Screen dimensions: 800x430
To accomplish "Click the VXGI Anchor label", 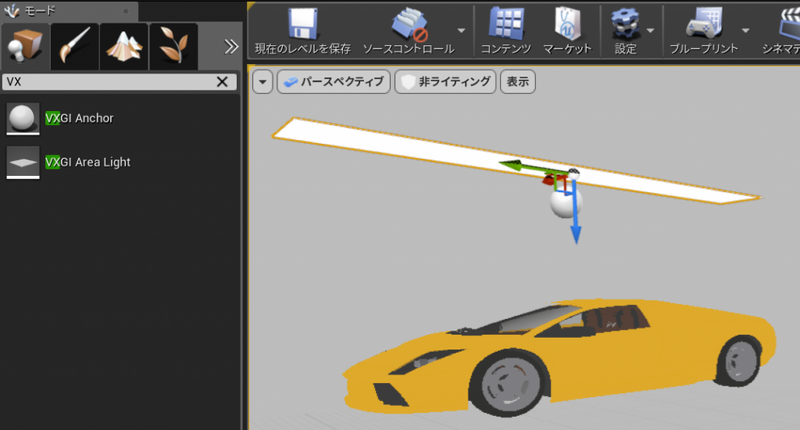I will coord(79,118).
